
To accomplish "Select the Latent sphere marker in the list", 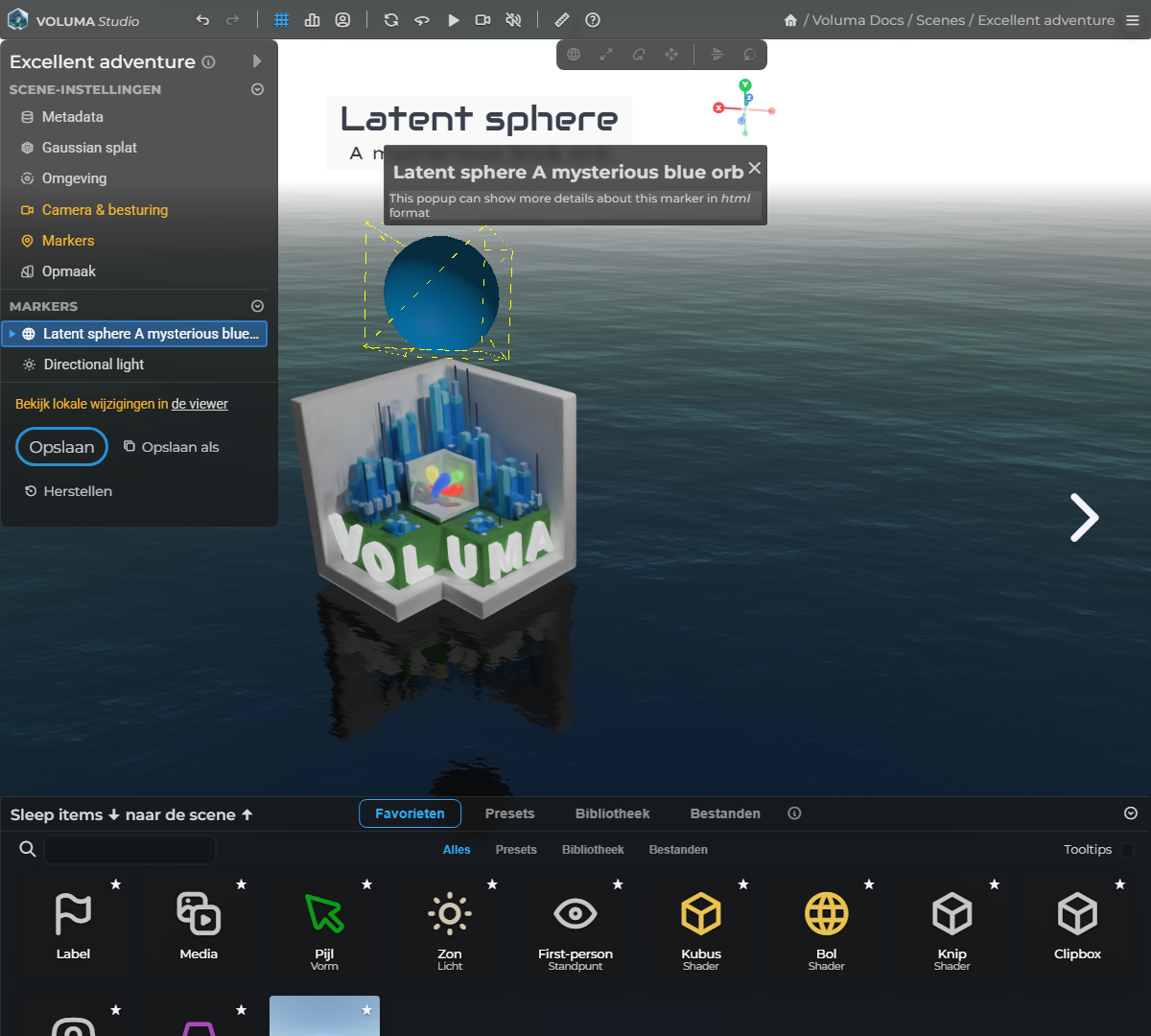I will pyautogui.click(x=135, y=334).
